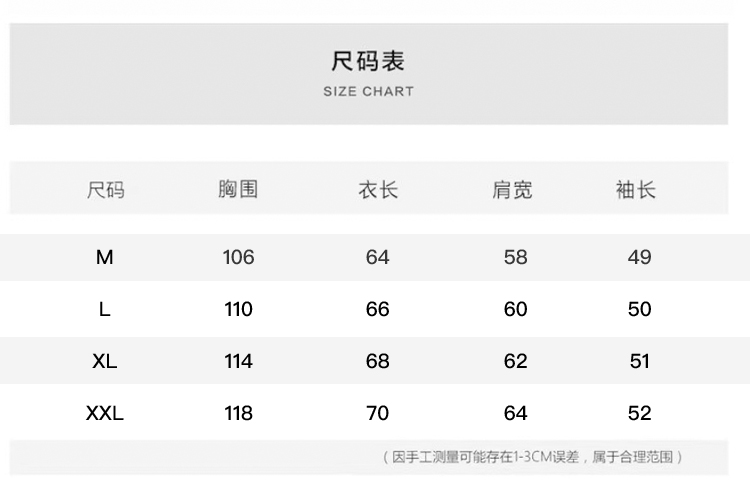Click the measurement error footnote text

(x=534, y=457)
